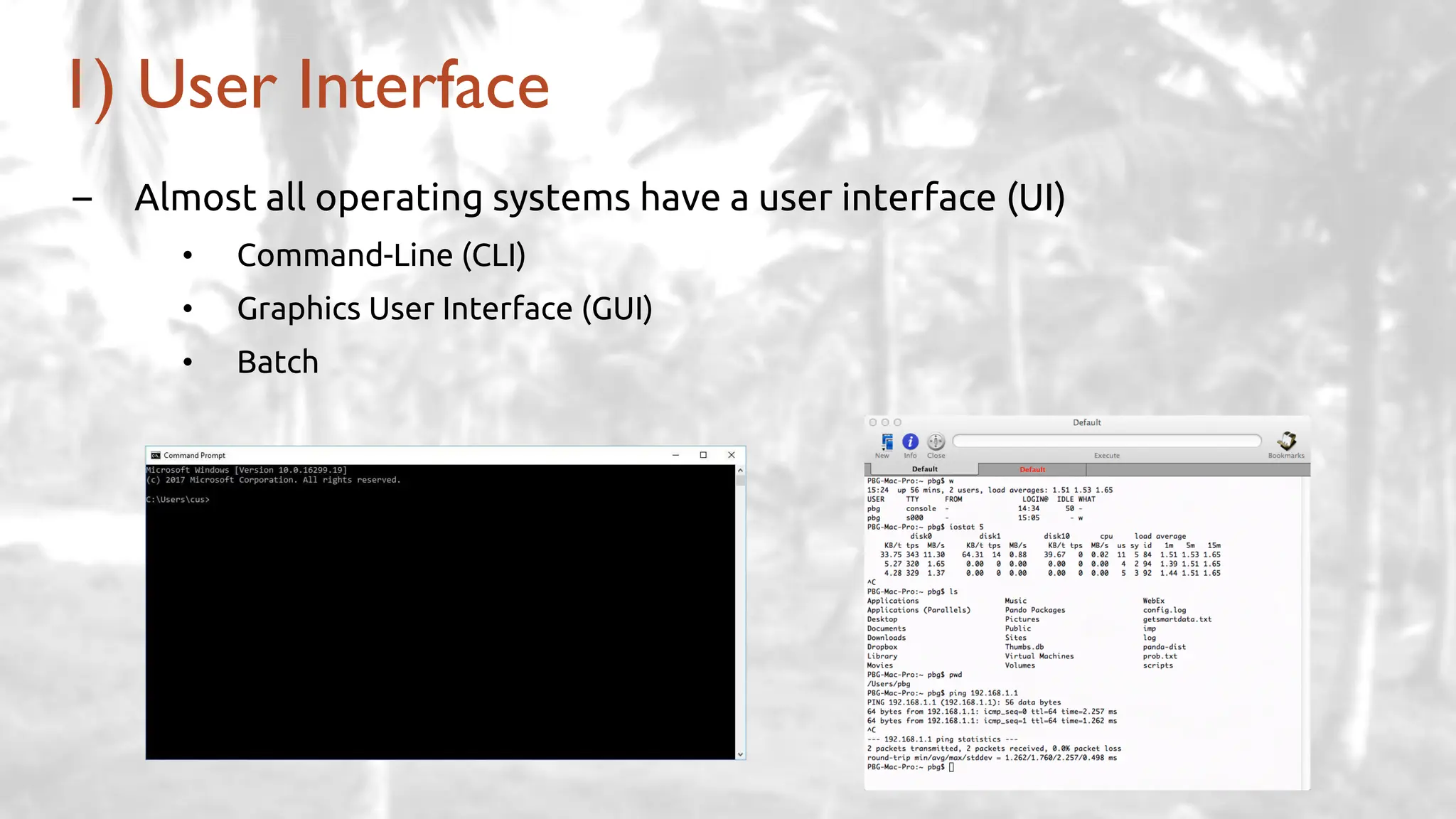The height and width of the screenshot is (819, 1456).
Task: Click 'Applications (Parallels)' in ls output
Action: point(919,610)
